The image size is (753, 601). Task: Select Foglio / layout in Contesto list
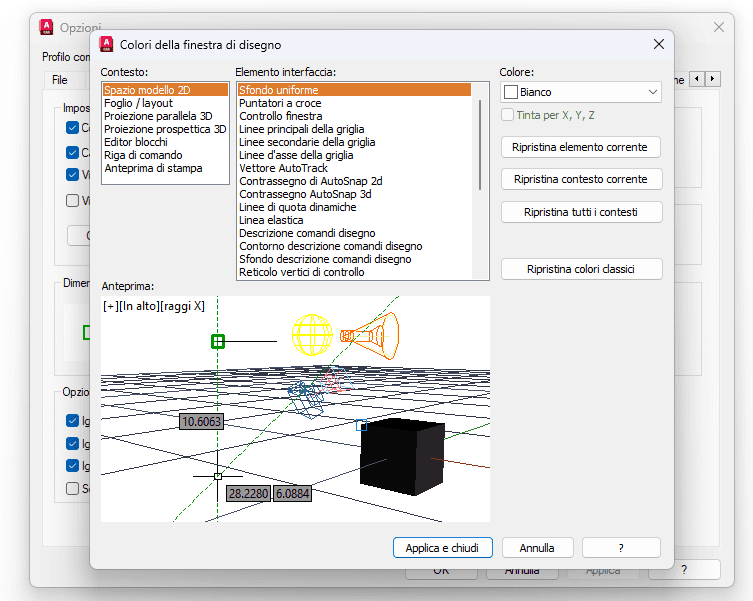pyautogui.click(x=138, y=103)
